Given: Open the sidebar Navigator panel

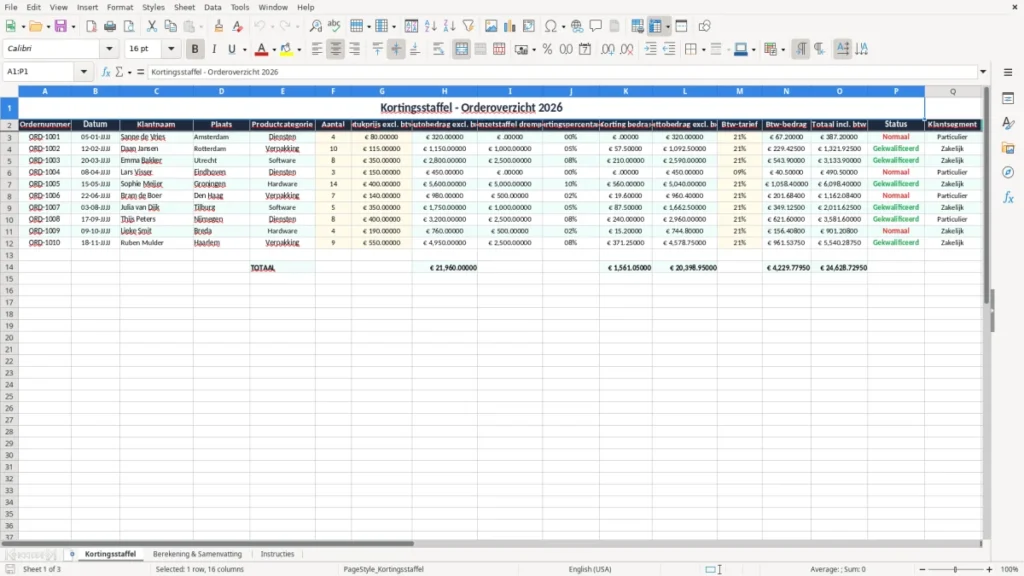Looking at the screenshot, I should pos(1008,172).
